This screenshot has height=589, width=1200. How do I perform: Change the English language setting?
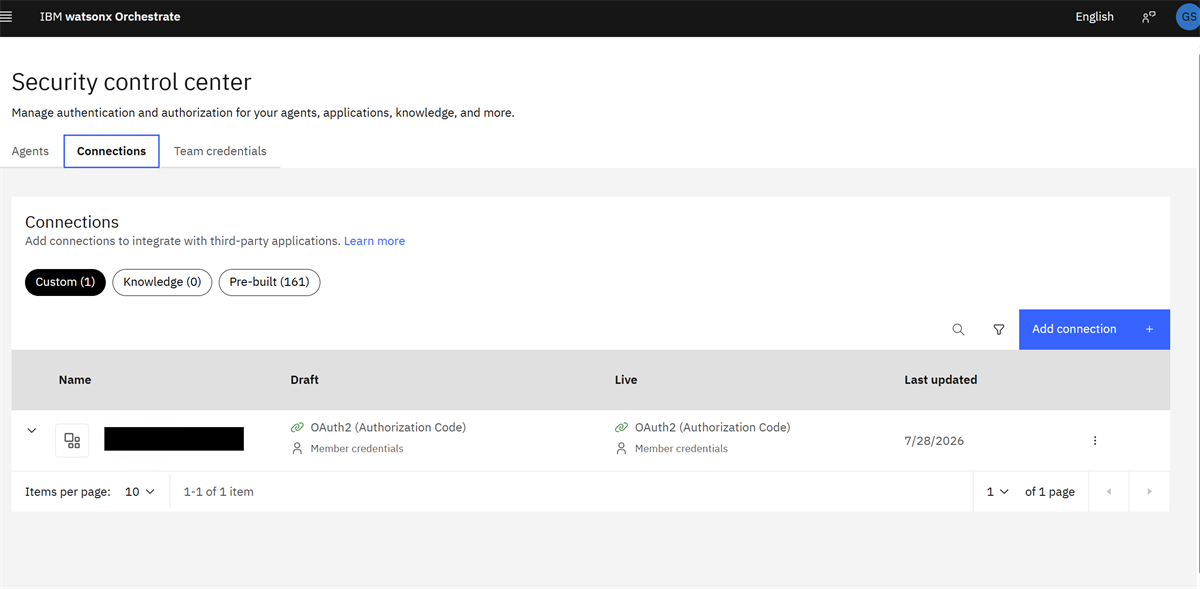coord(1094,17)
